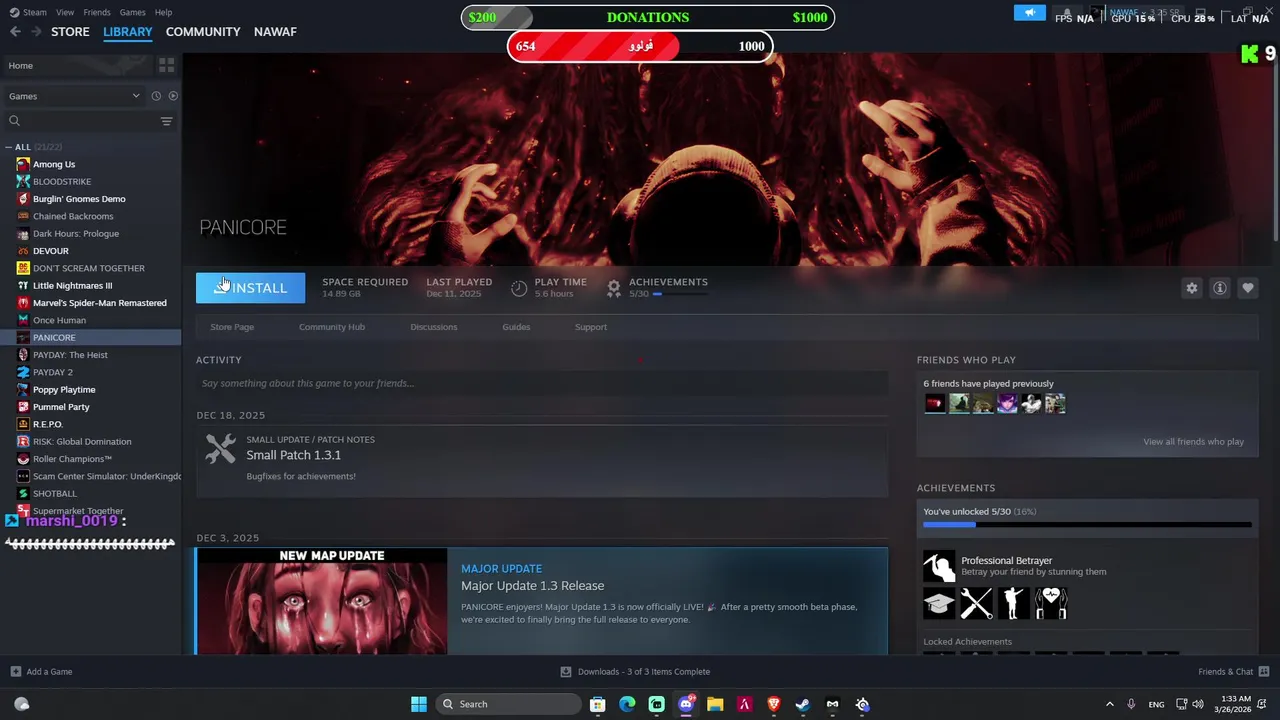Click the header ACHIEVEMENTS 5/30 progress bar
This screenshot has width=1280, height=720.
coord(680,294)
